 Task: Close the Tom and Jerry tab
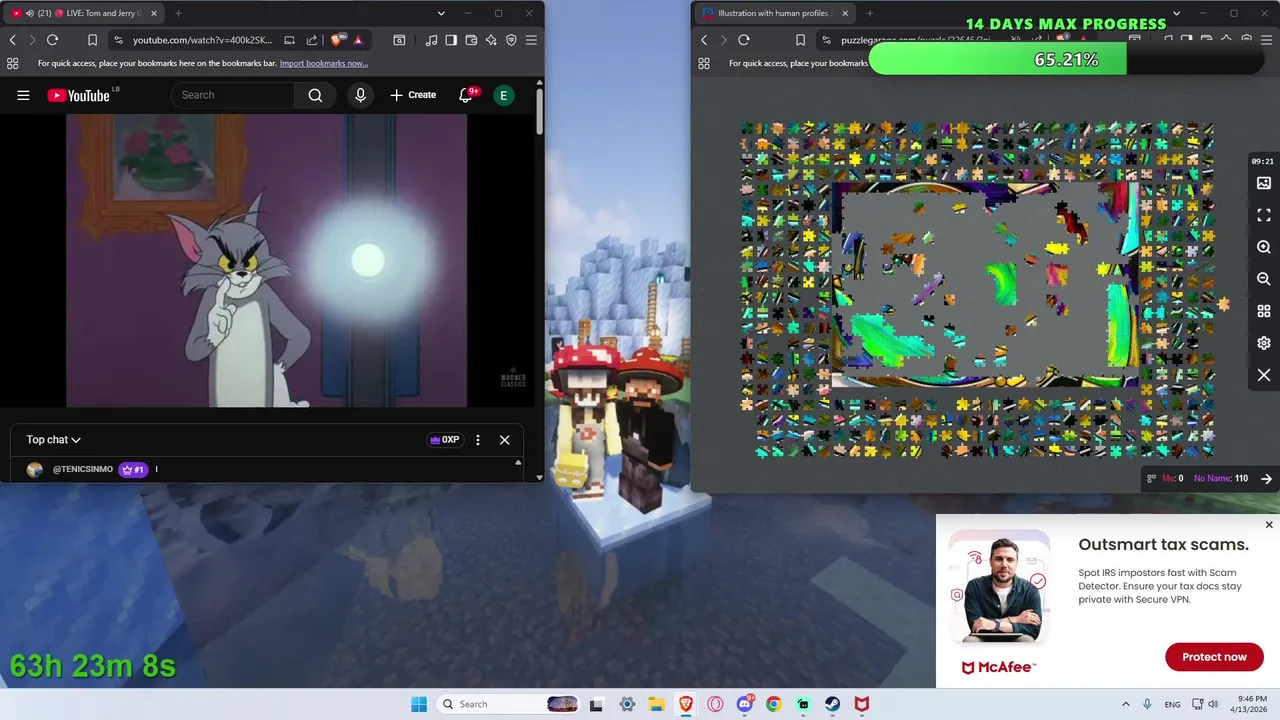[154, 13]
